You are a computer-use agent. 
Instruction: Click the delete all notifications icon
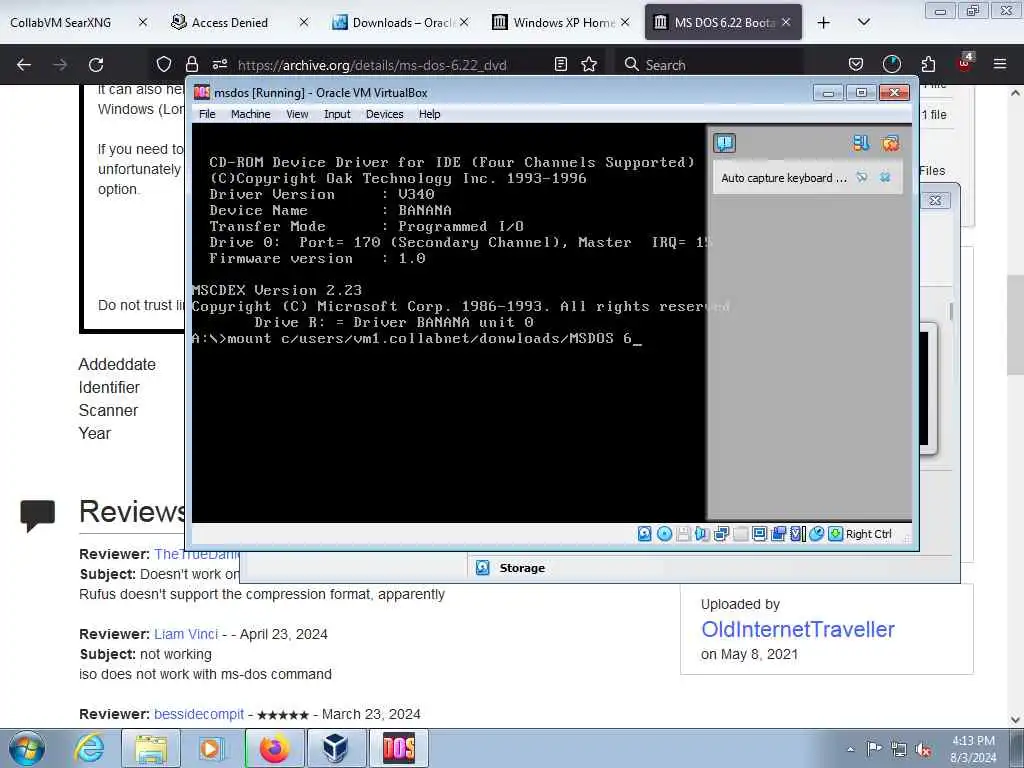pyautogui.click(x=890, y=142)
